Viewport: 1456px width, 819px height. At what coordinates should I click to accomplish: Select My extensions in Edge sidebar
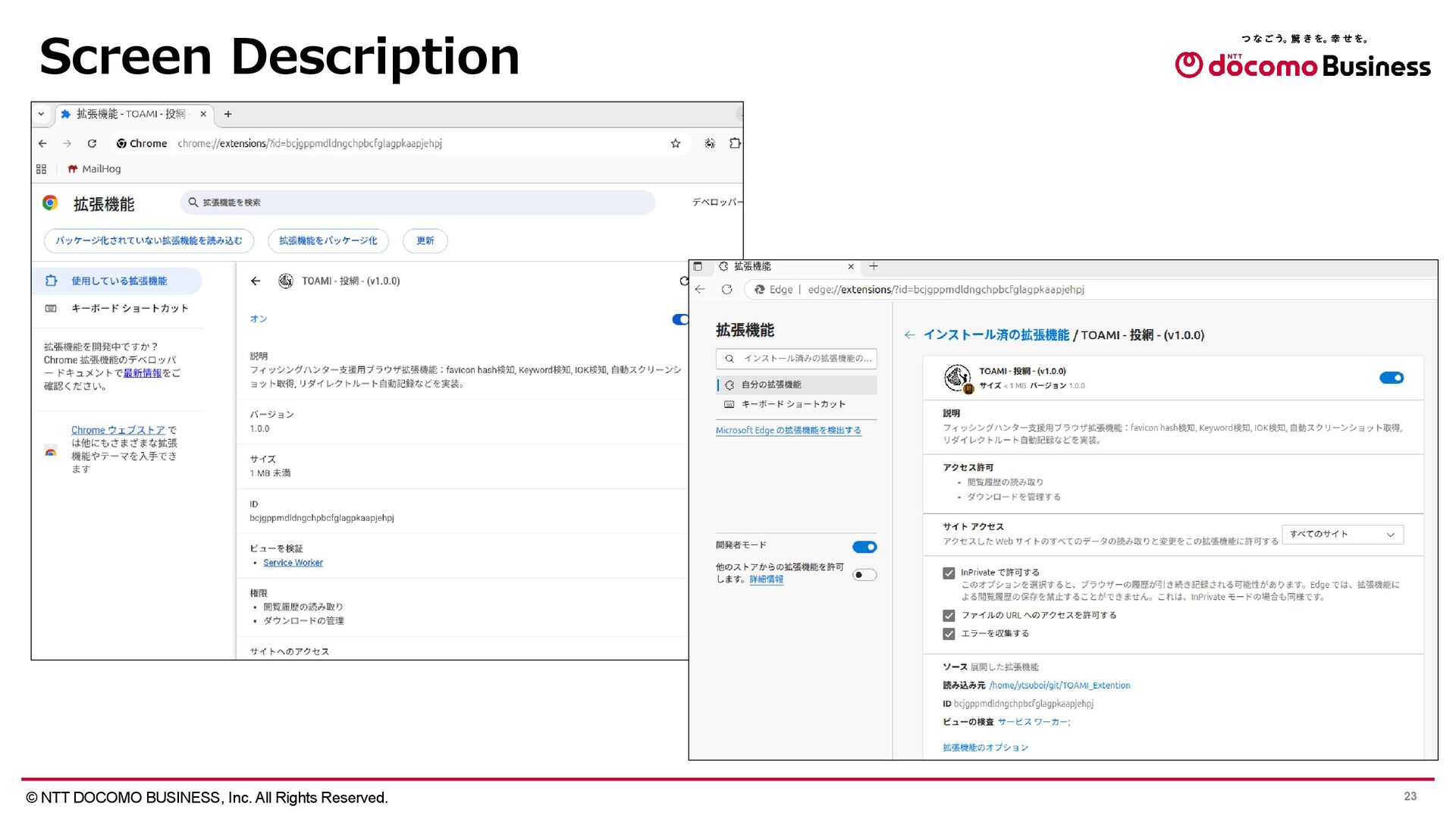point(771,385)
